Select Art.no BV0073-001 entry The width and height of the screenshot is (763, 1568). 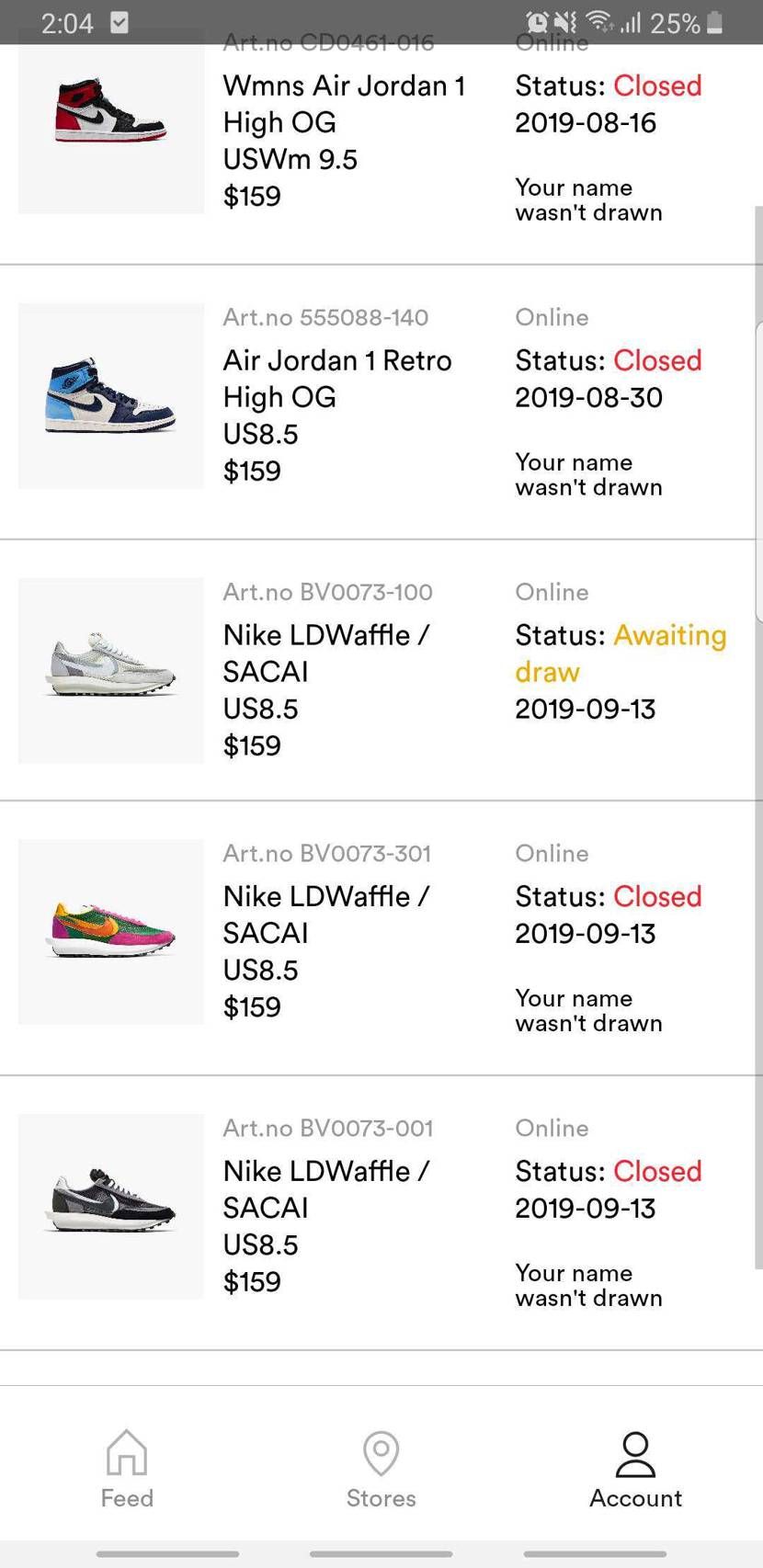click(x=328, y=1128)
